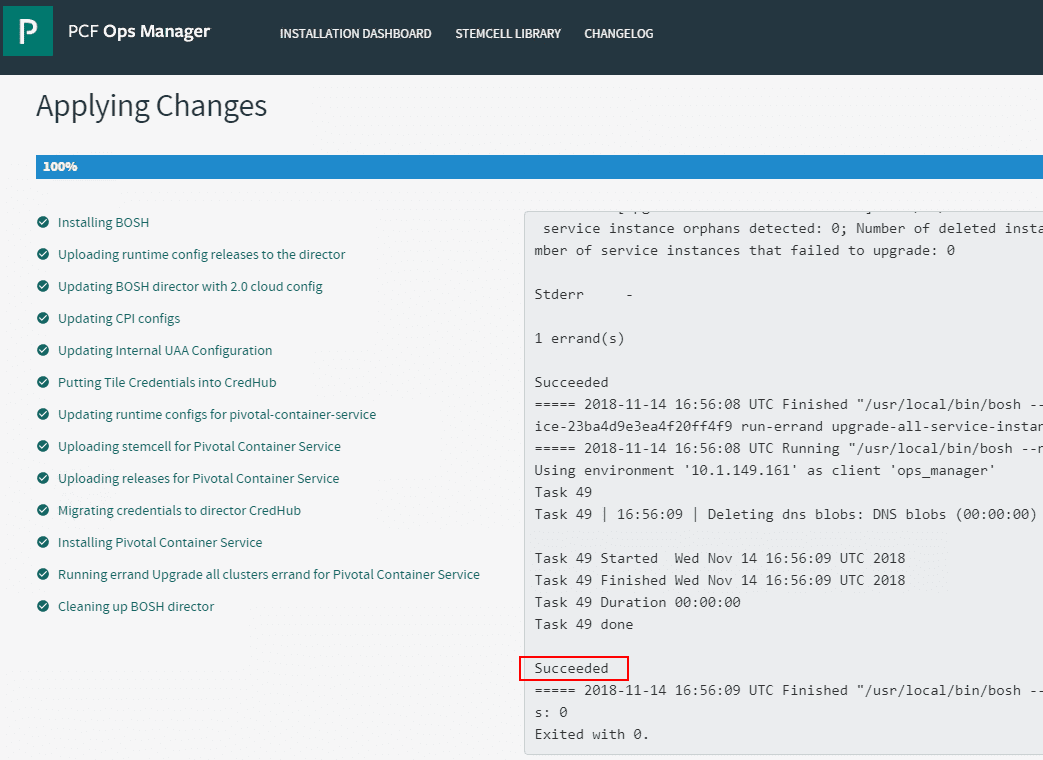Viewport: 1043px width, 760px height.
Task: Click checkmark beside Updating BOSH director step
Action: 43,286
